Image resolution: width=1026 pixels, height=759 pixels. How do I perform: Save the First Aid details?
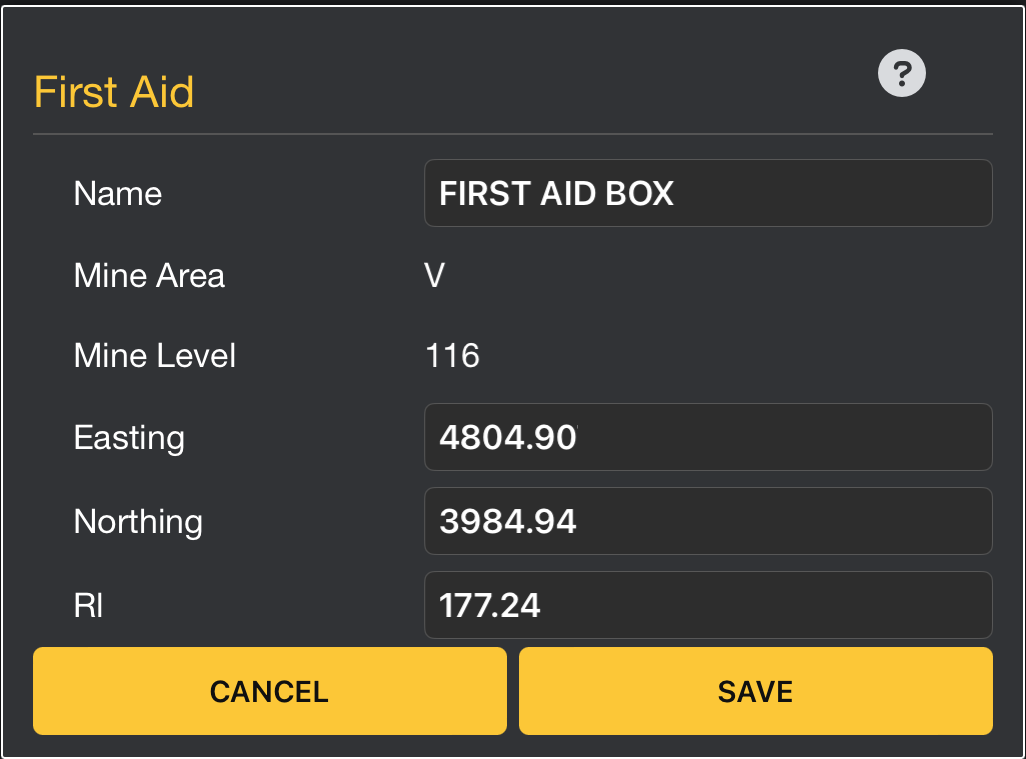point(756,691)
